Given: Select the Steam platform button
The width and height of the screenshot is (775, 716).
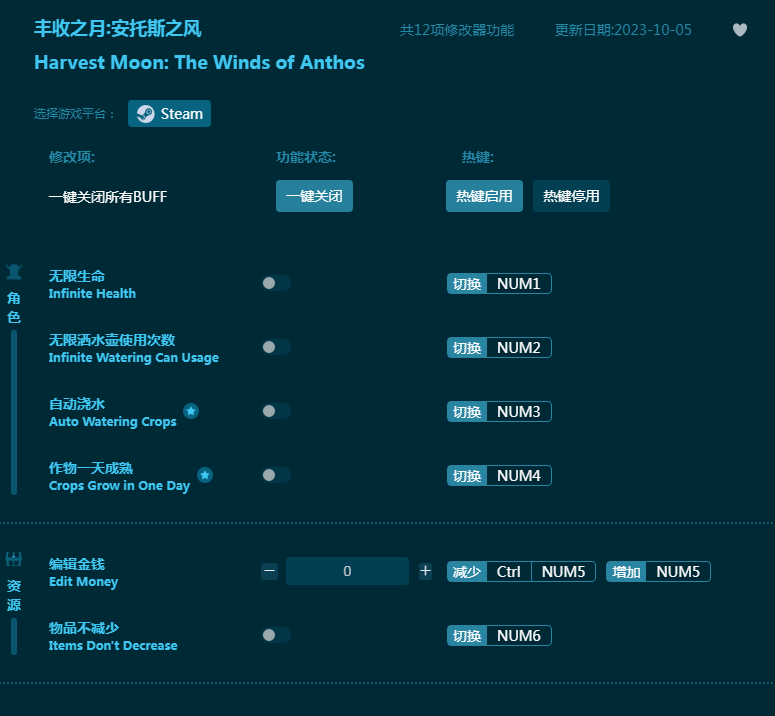Looking at the screenshot, I should (x=169, y=114).
